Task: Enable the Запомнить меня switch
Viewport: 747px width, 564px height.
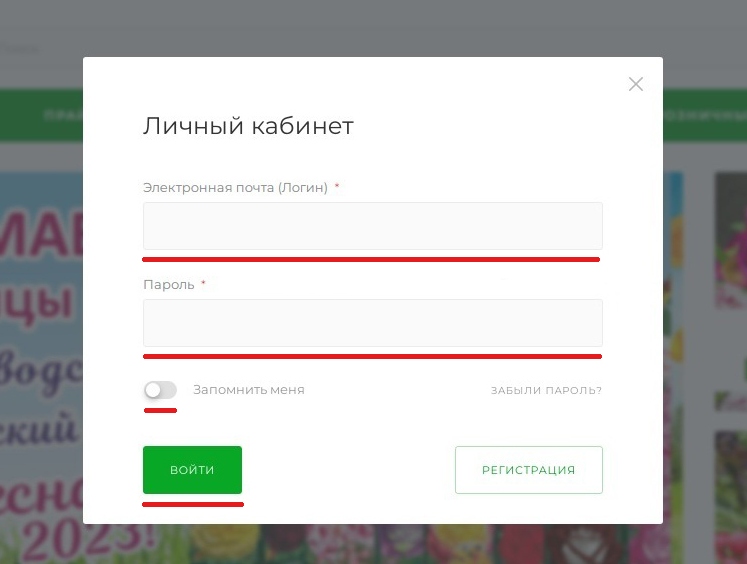Action: 161,390
